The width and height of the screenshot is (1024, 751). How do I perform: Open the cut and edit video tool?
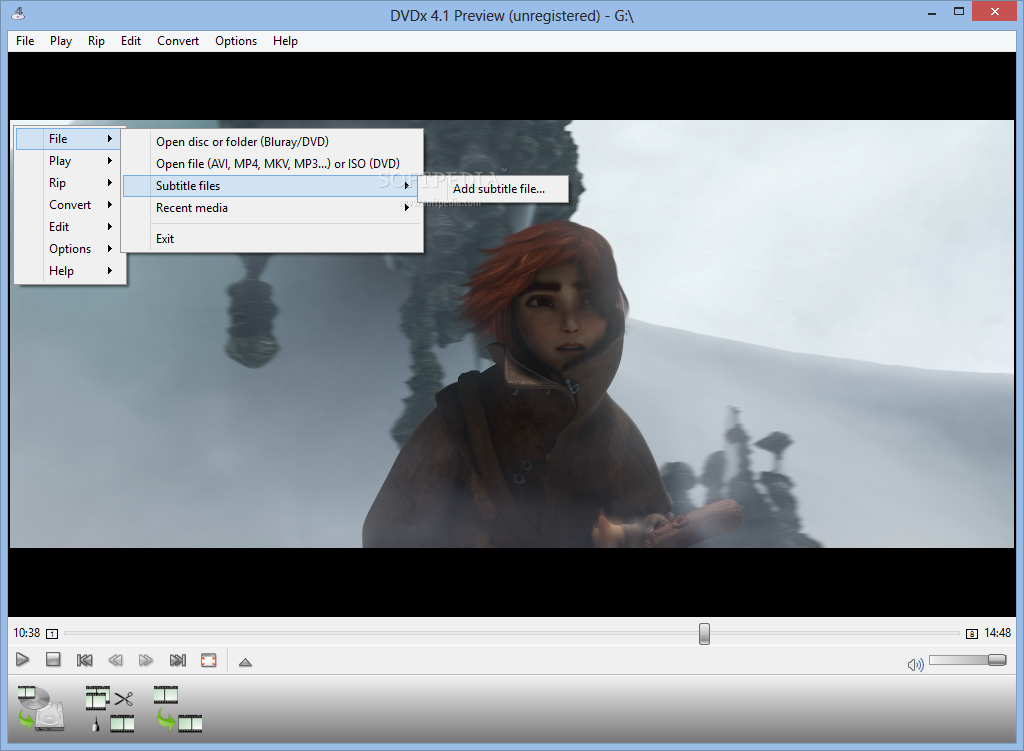110,709
